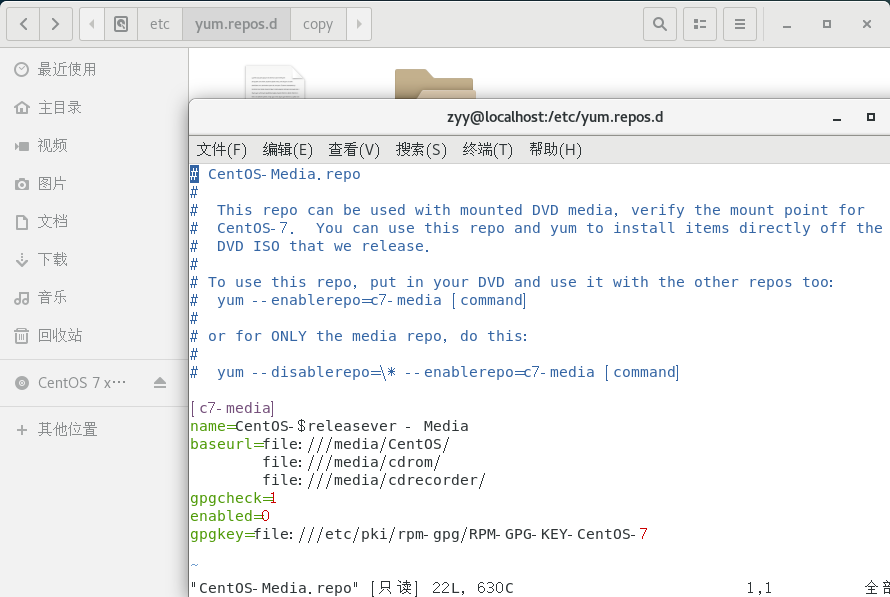Click the 'yum --disablerepo=\*' comment line

435,372
